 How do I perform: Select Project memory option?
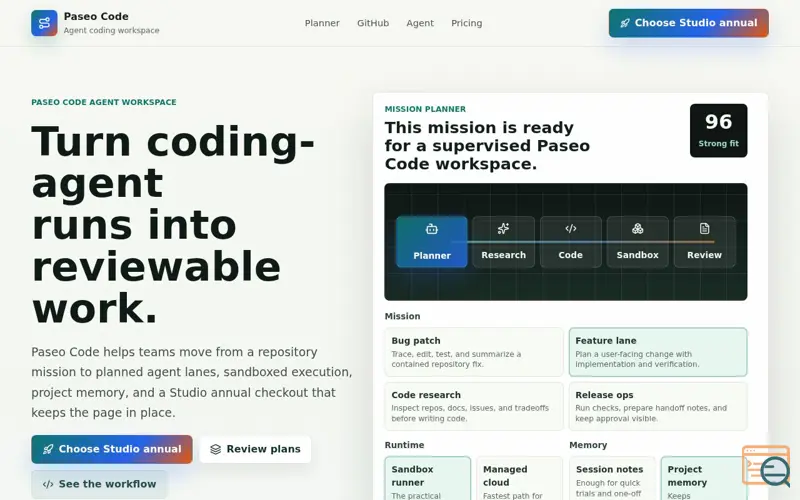pyautogui.click(x=702, y=479)
